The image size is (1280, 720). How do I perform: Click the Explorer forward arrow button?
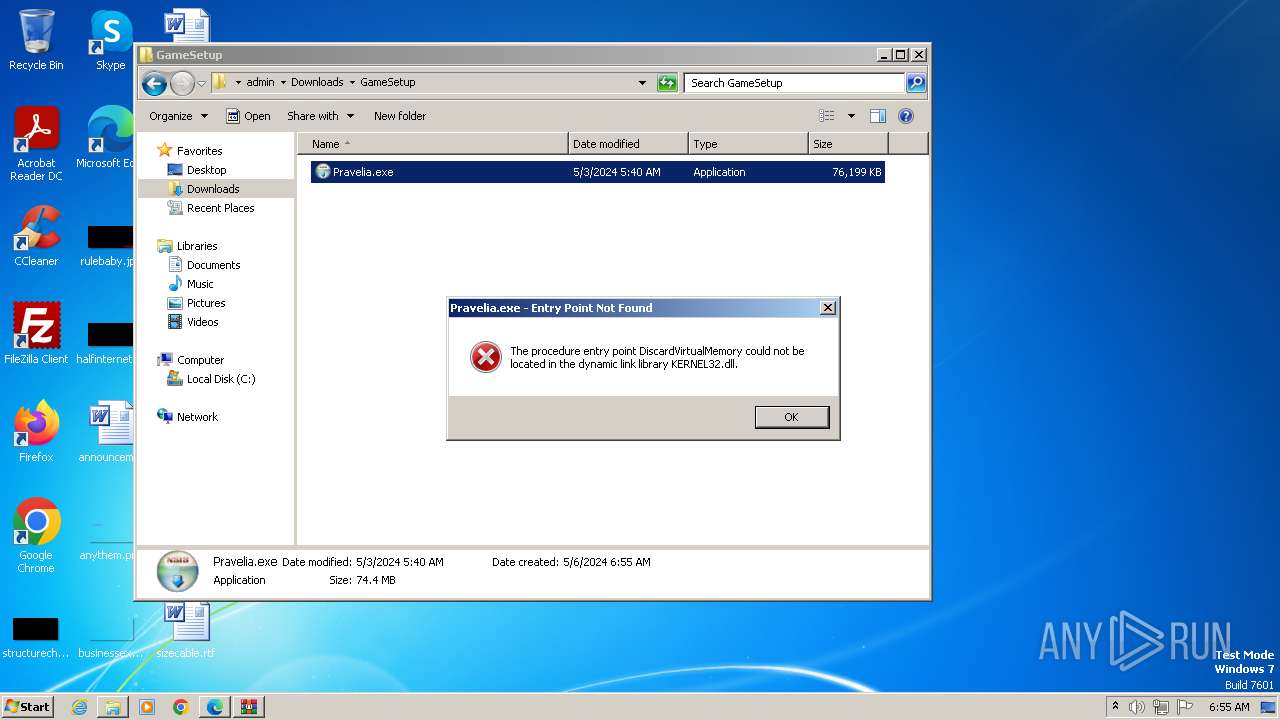point(182,83)
